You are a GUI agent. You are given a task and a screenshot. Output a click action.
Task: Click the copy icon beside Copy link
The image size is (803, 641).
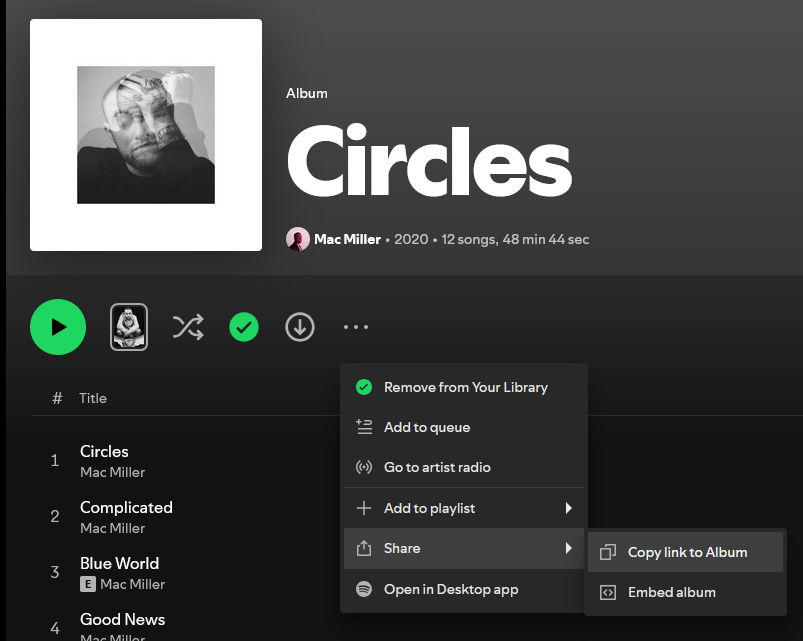click(608, 552)
